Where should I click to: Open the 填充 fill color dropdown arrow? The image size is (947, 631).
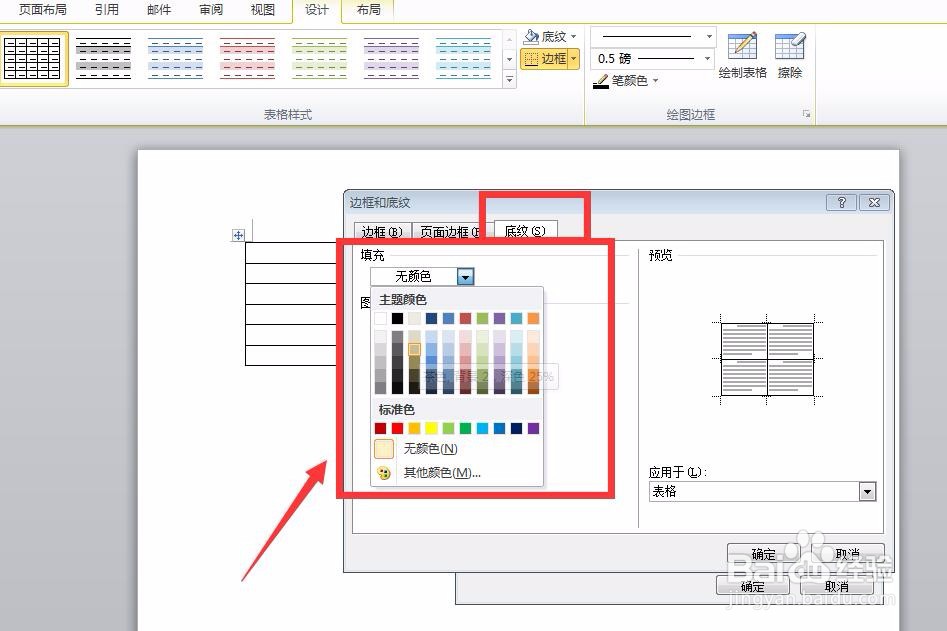coord(465,277)
